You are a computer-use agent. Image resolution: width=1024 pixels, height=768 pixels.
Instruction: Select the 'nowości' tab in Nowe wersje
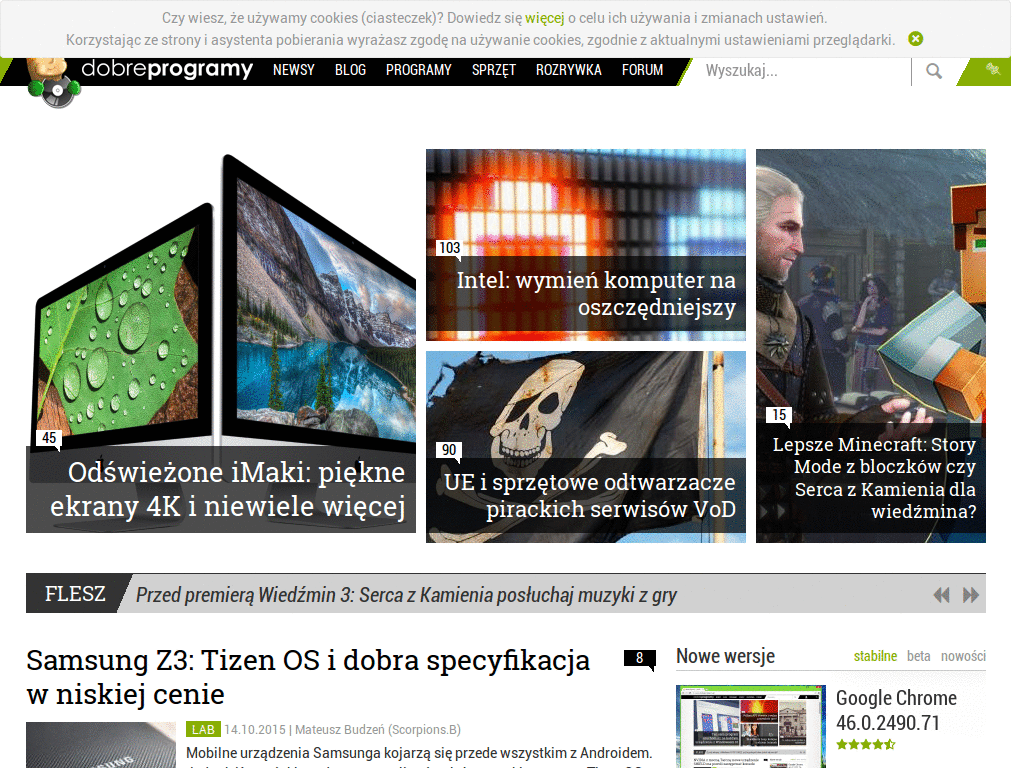coord(963,656)
